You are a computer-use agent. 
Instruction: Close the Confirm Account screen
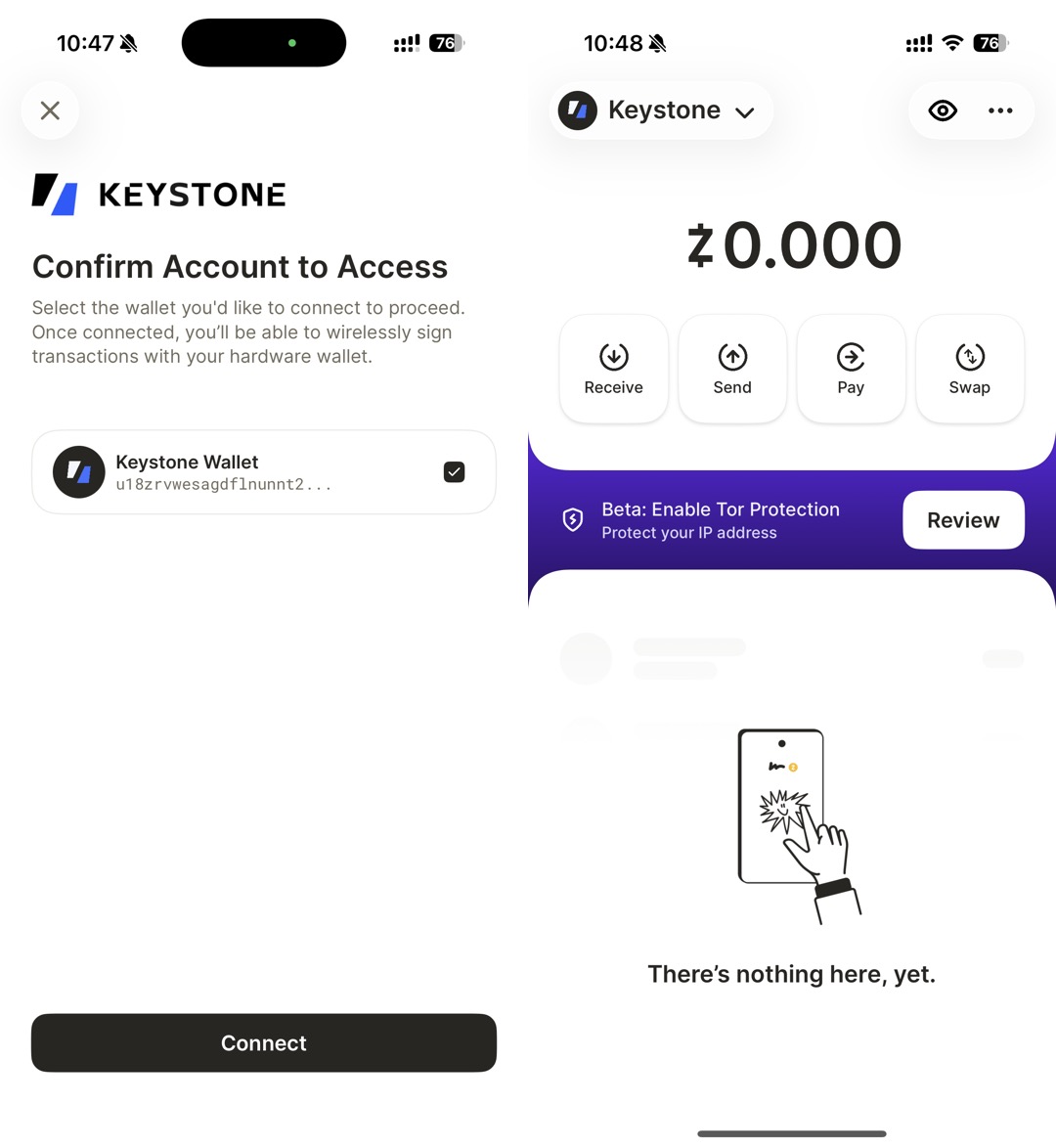click(x=50, y=110)
